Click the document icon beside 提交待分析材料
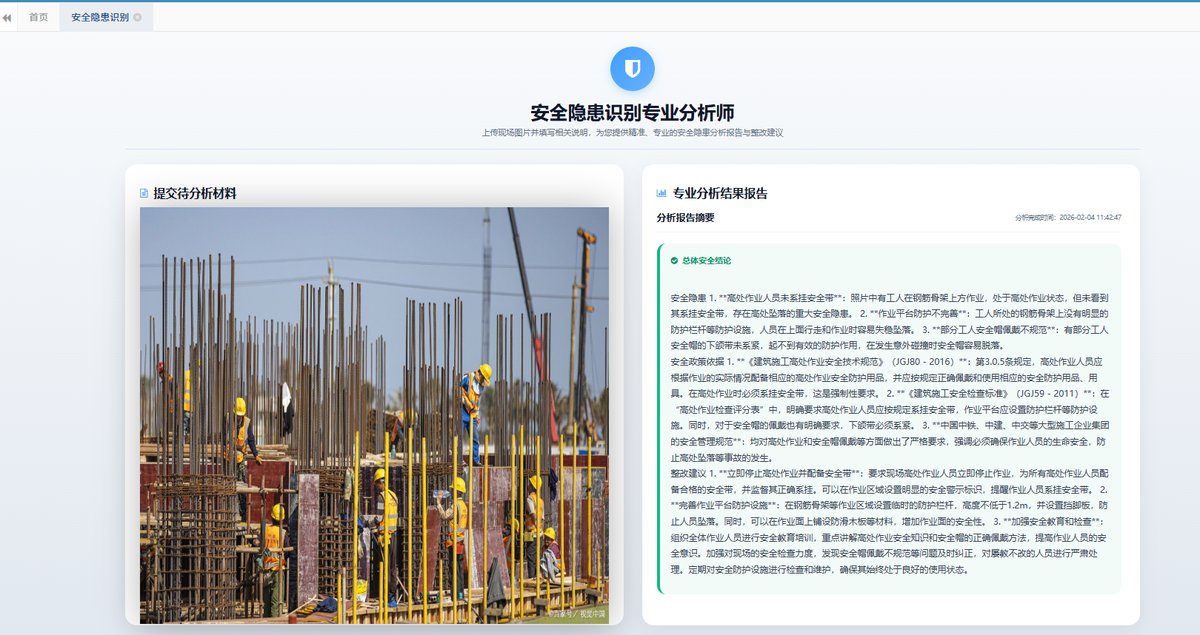 (144, 193)
